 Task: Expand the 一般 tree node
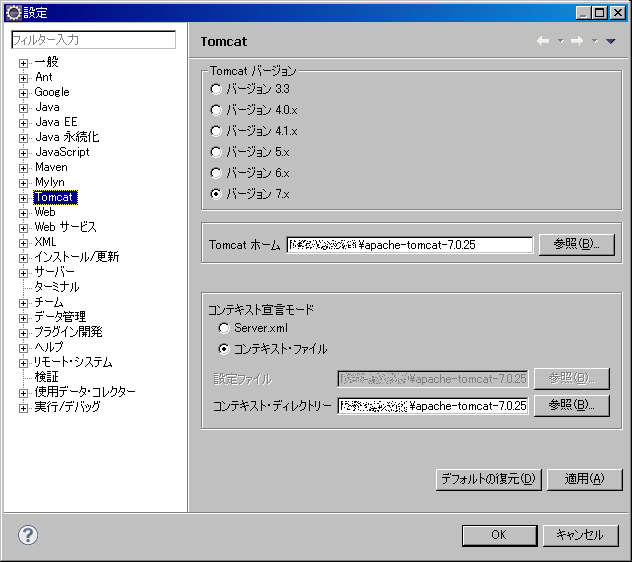point(23,63)
